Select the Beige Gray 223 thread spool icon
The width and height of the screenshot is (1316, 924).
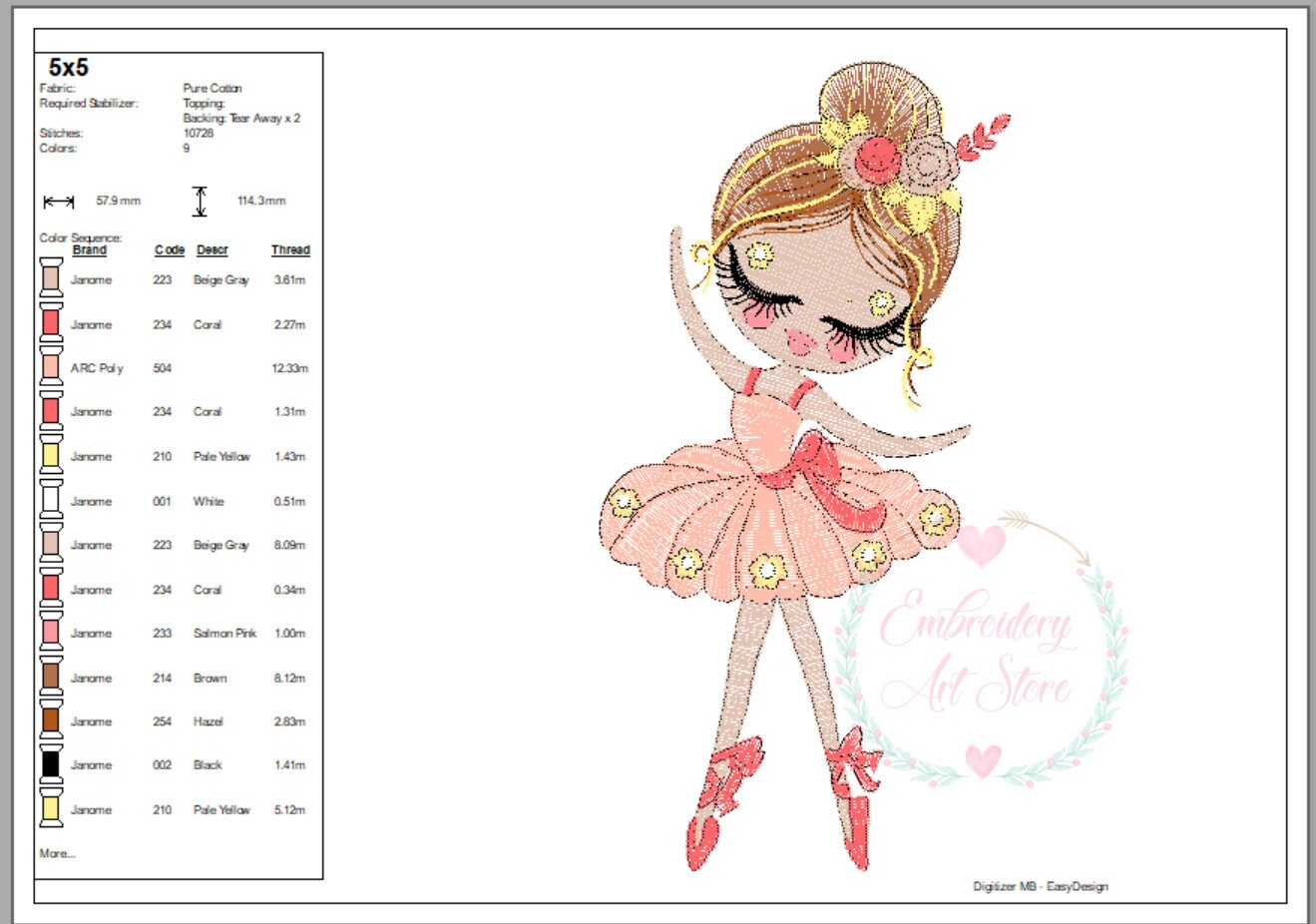(x=49, y=279)
